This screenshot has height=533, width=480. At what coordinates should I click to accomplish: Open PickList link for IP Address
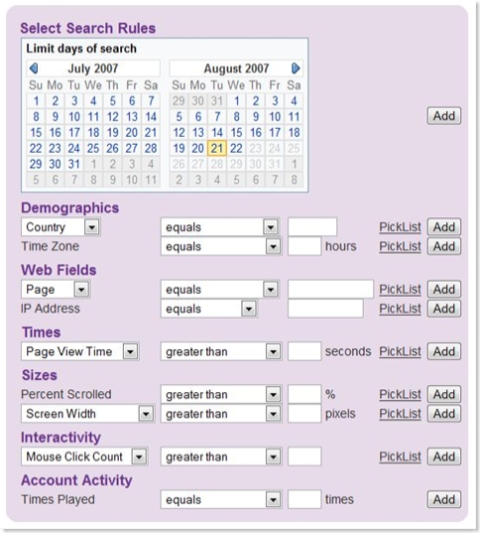click(400, 309)
